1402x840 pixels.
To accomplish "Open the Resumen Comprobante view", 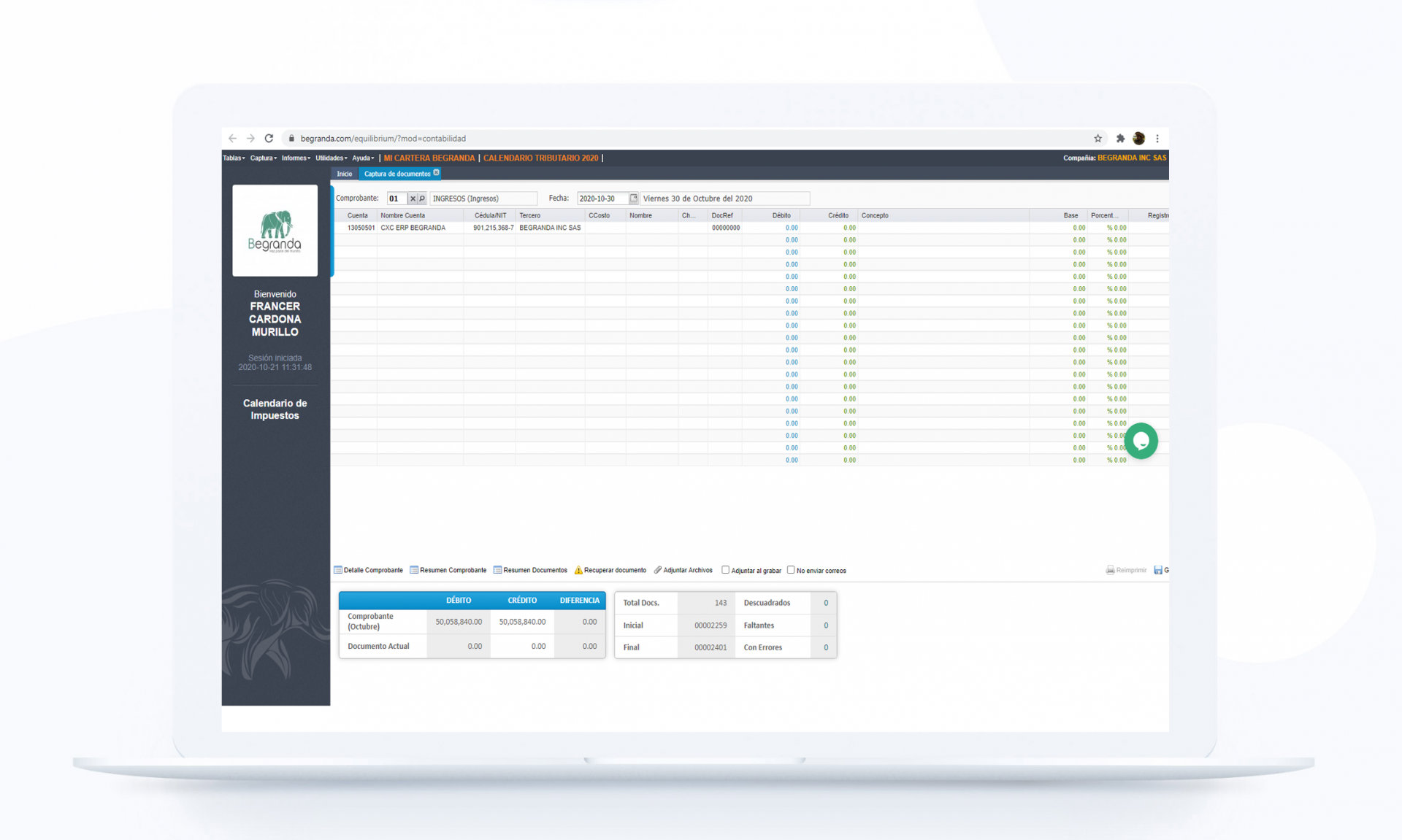I will pos(453,570).
